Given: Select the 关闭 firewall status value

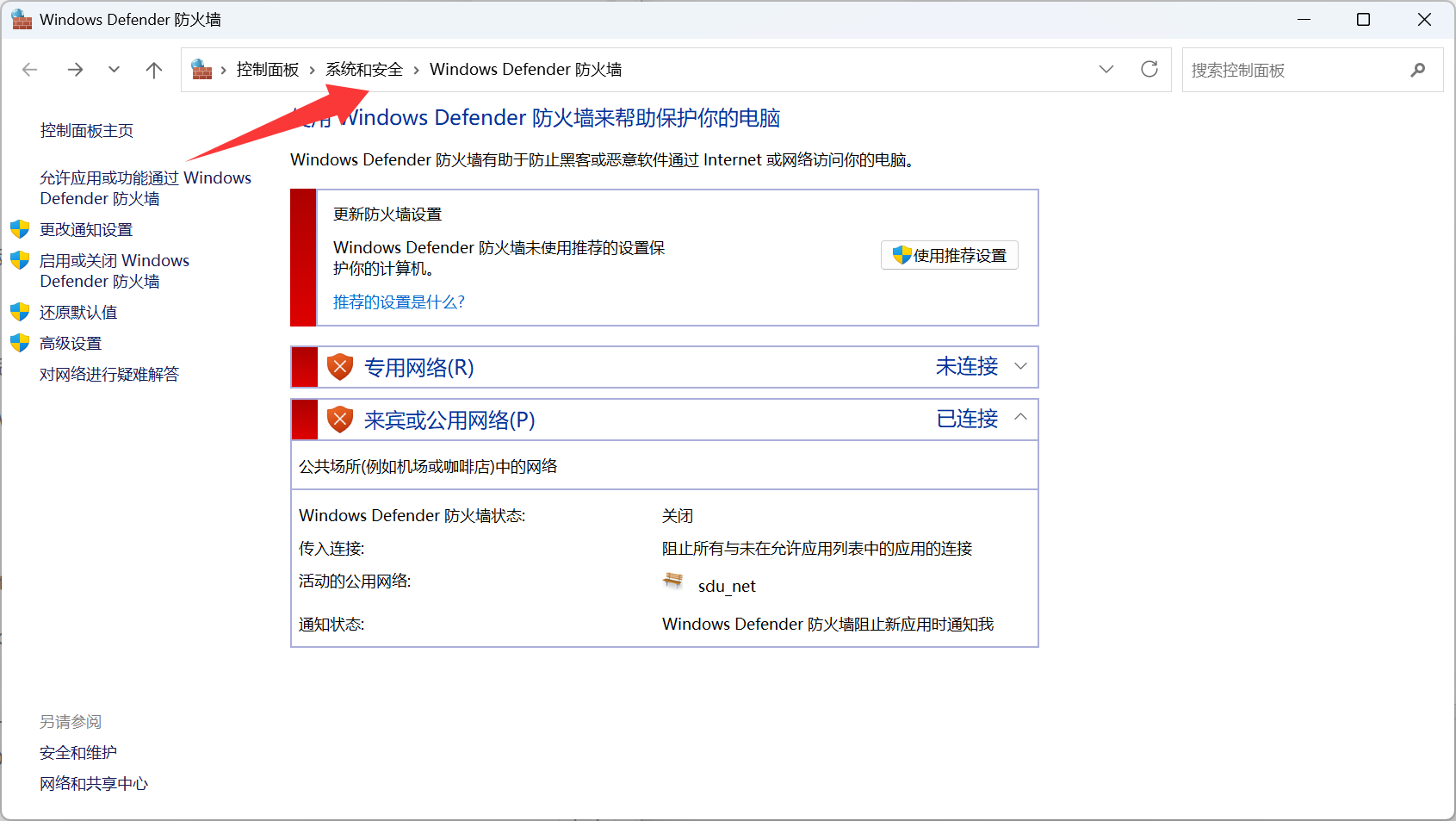Looking at the screenshot, I should (x=678, y=516).
